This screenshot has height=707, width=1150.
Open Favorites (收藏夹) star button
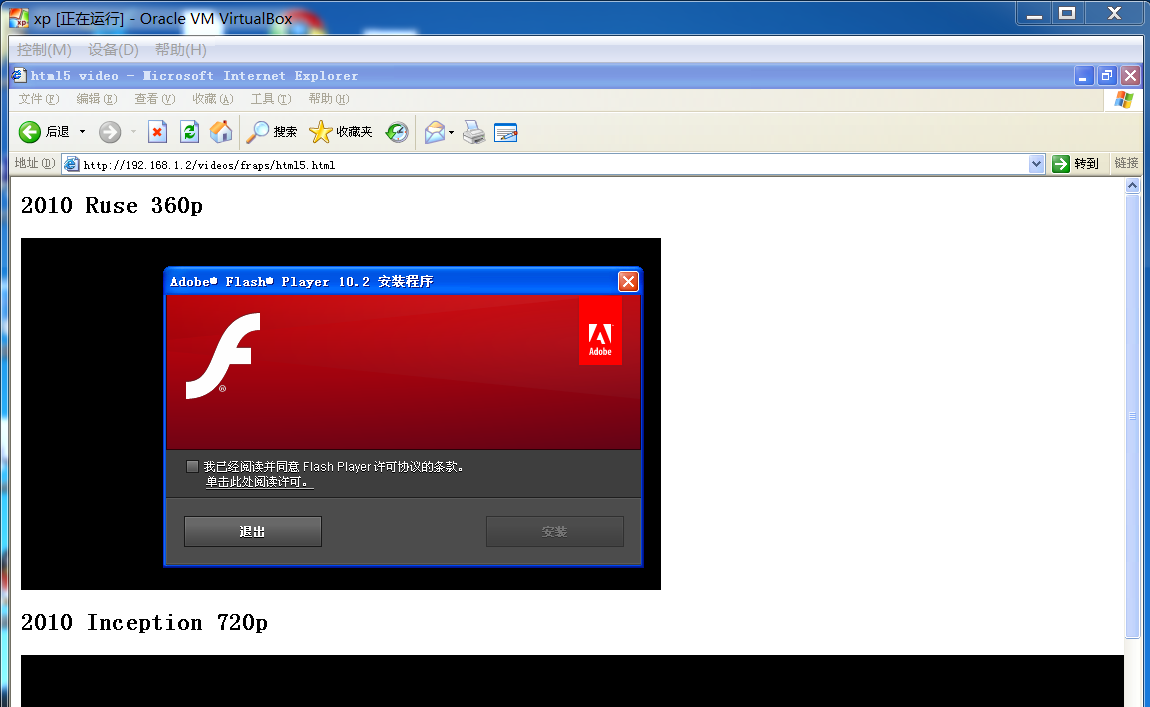tap(341, 132)
